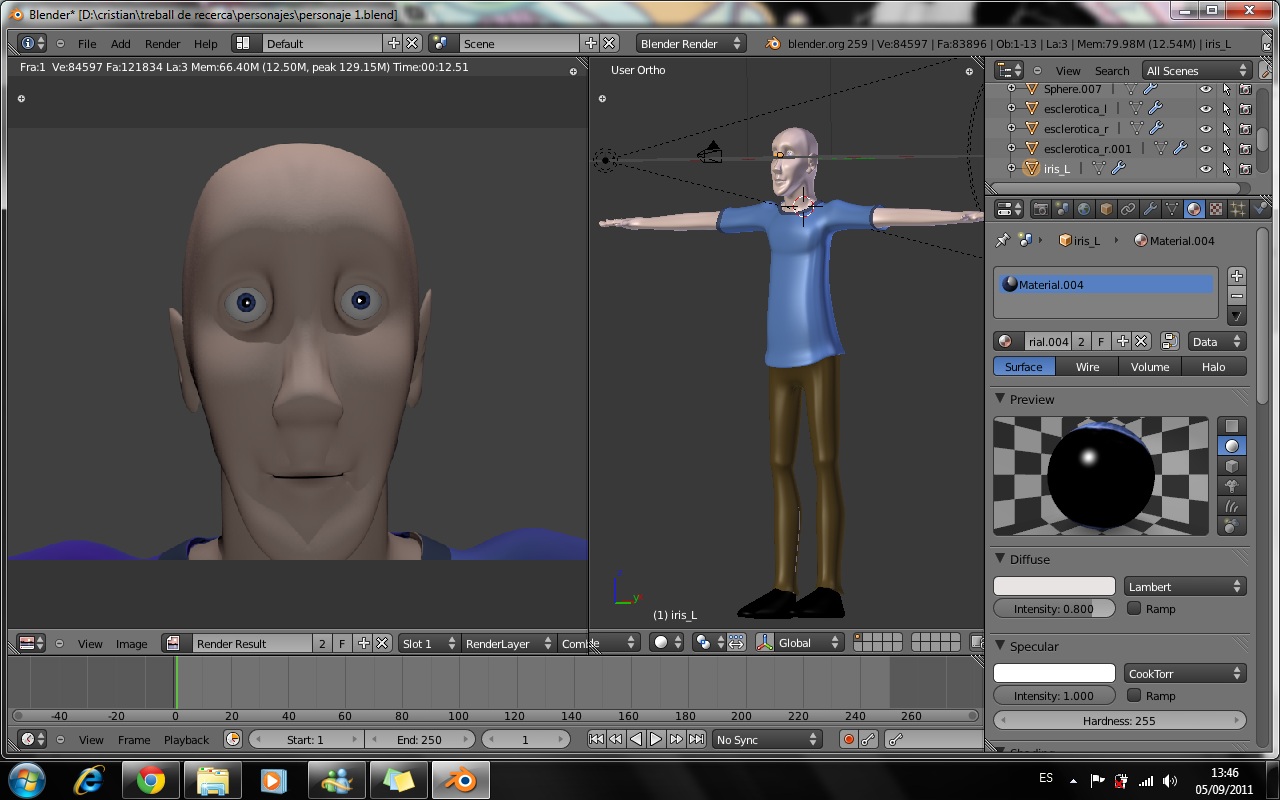
Task: Open the Modifiers wrench properties tab
Action: [1150, 209]
